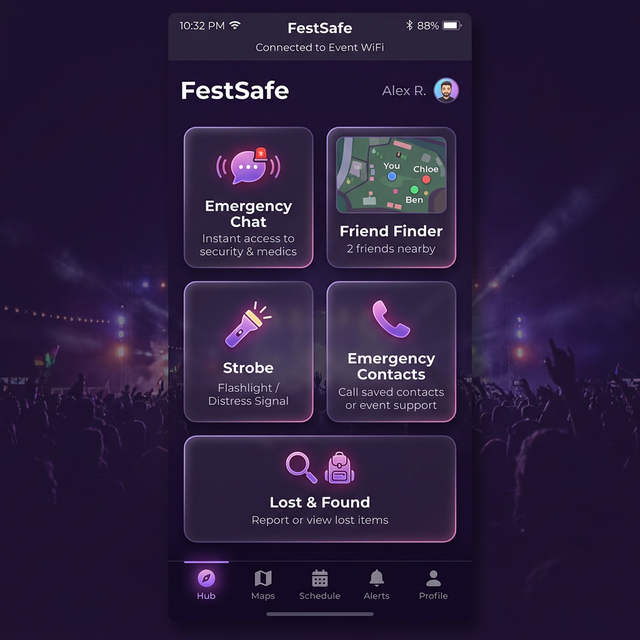Select Ben's green marker on map
The image size is (640, 640).
pyautogui.click(x=414, y=190)
